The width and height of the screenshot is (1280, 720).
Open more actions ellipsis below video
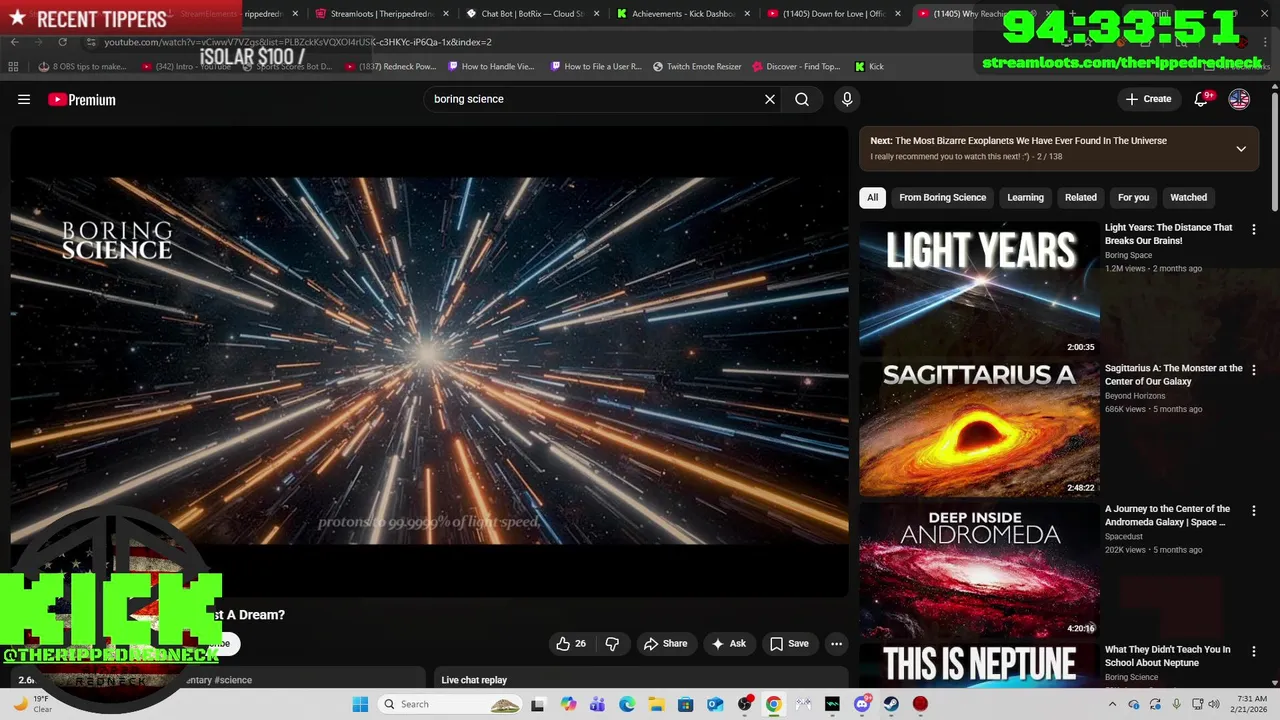click(x=837, y=644)
